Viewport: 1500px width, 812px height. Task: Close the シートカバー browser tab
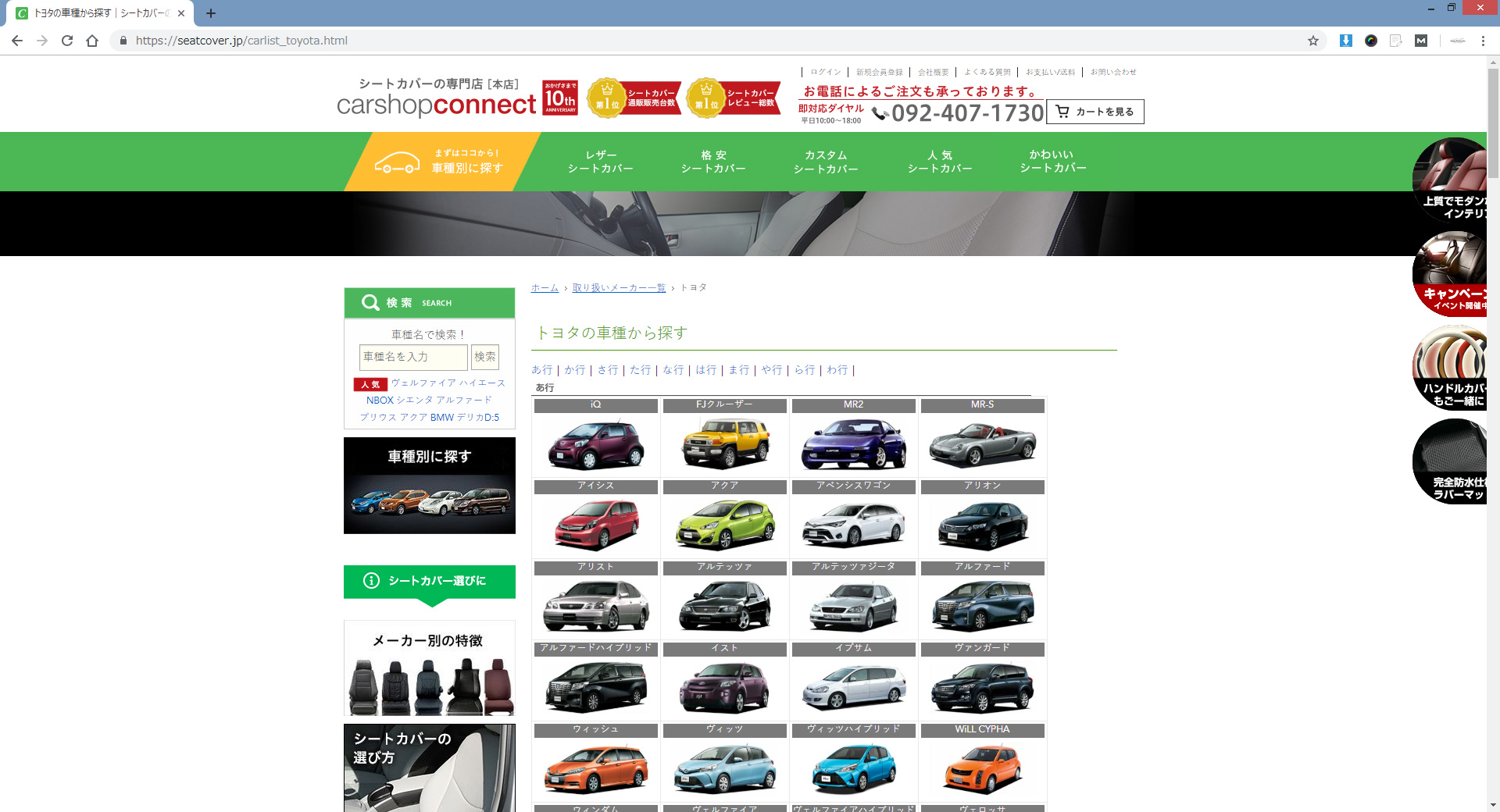[181, 13]
